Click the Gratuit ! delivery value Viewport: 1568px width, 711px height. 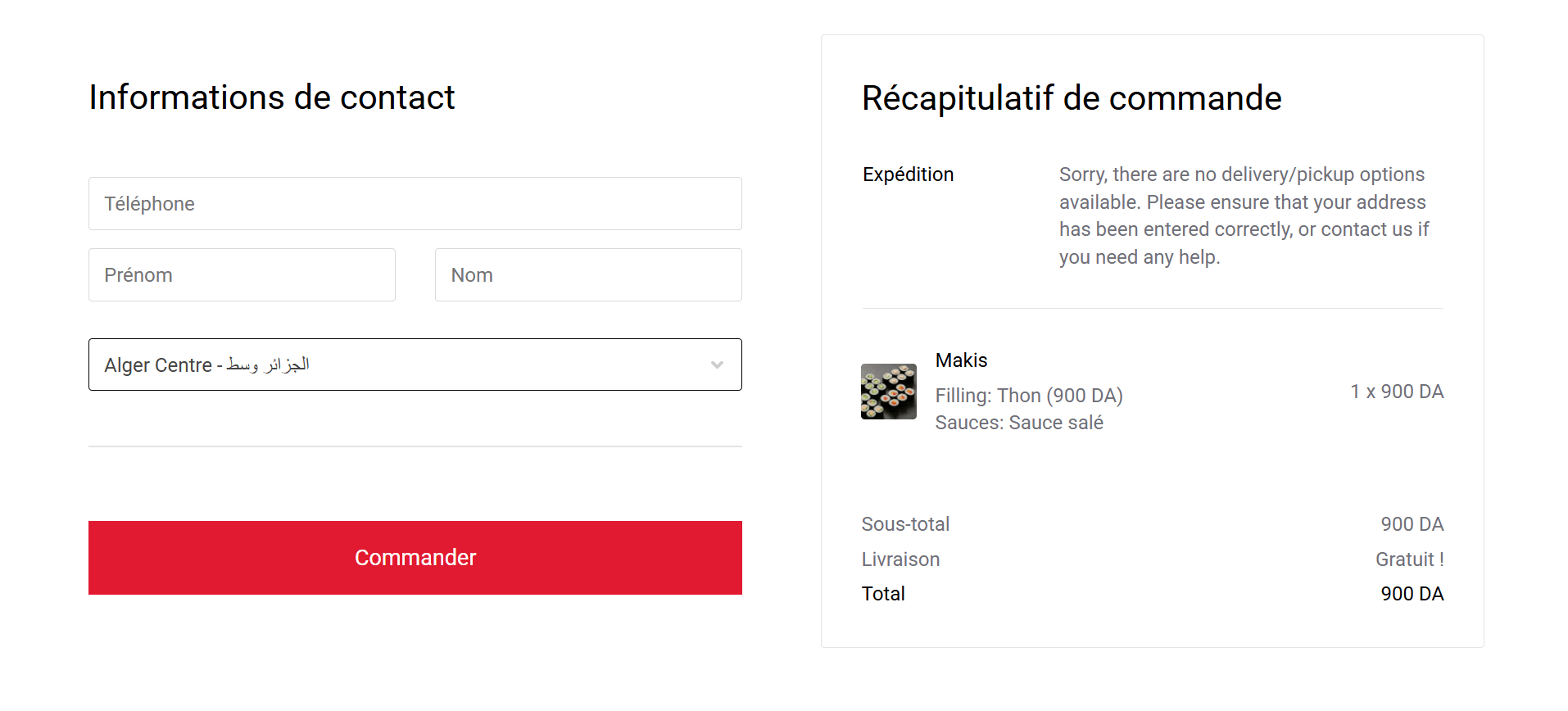click(1409, 559)
